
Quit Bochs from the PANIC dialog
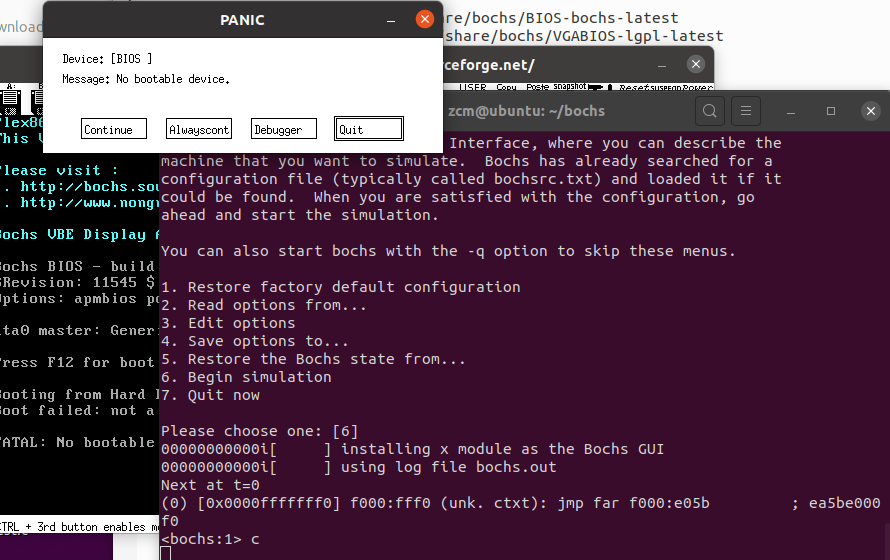click(369, 129)
